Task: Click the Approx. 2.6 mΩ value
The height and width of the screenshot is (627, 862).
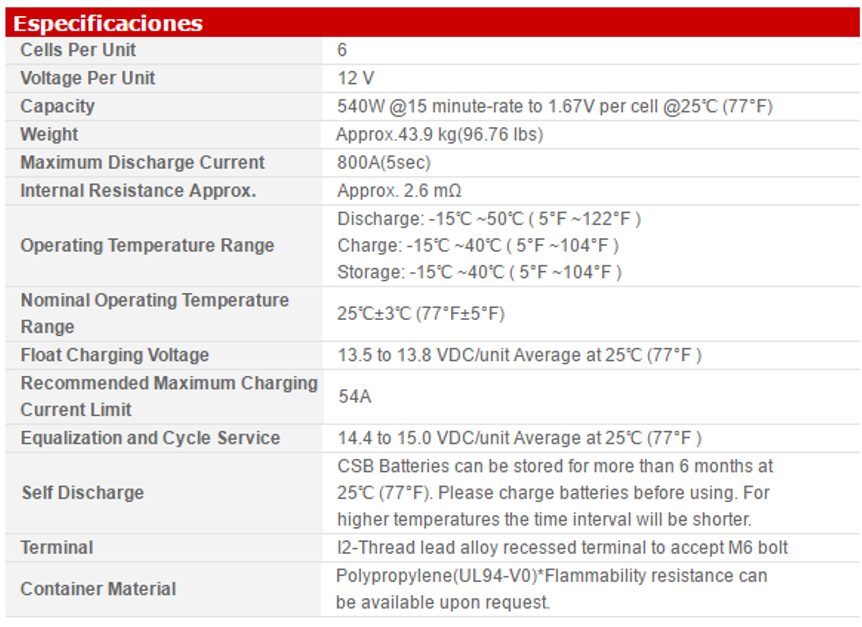Action: pyautogui.click(x=399, y=191)
